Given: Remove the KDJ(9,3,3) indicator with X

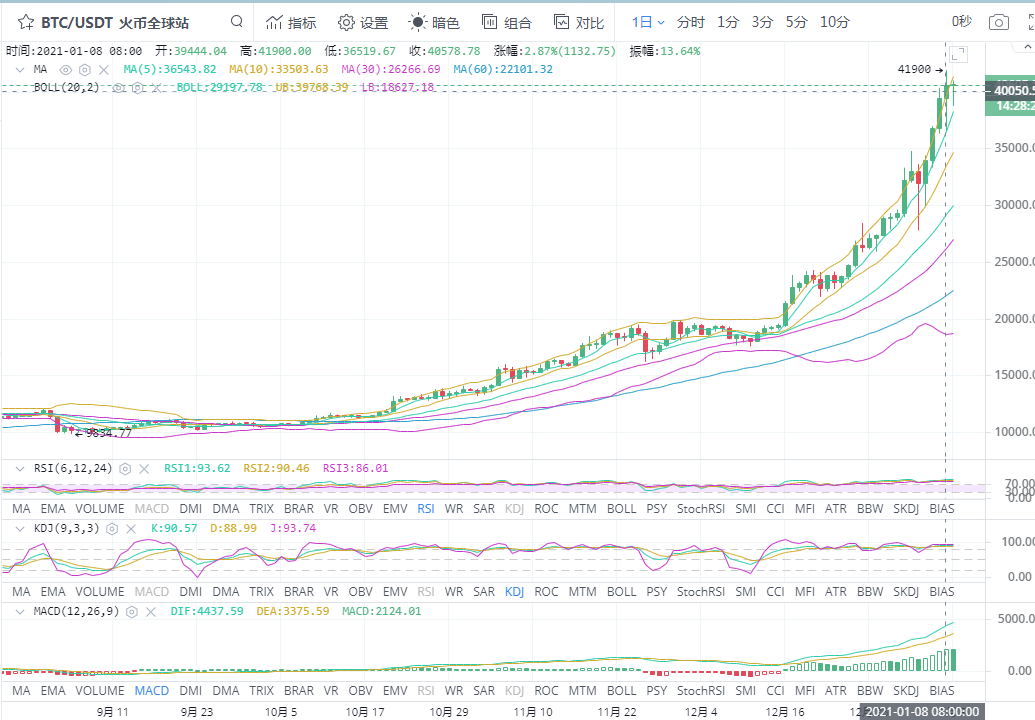Looking at the screenshot, I should click(133, 528).
